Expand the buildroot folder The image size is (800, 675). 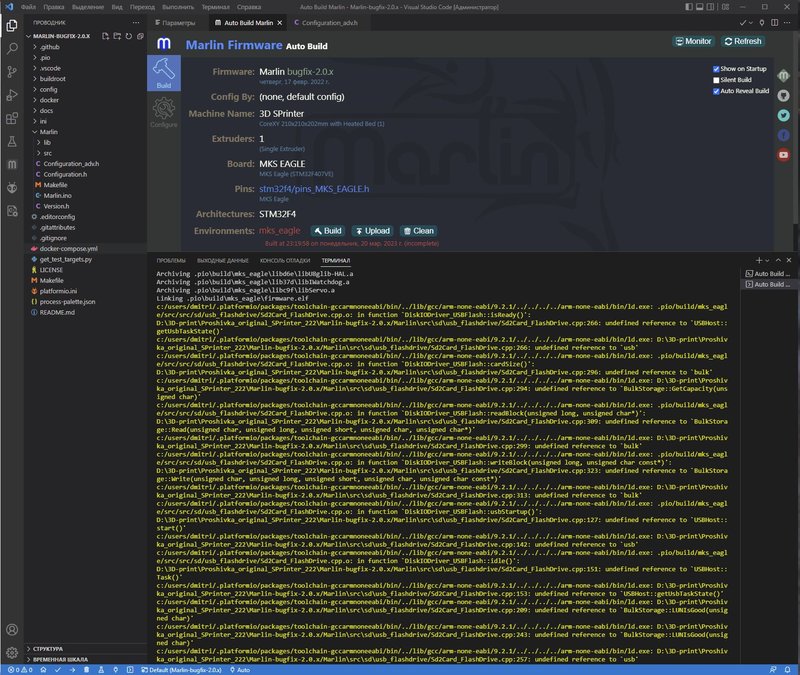[52, 78]
